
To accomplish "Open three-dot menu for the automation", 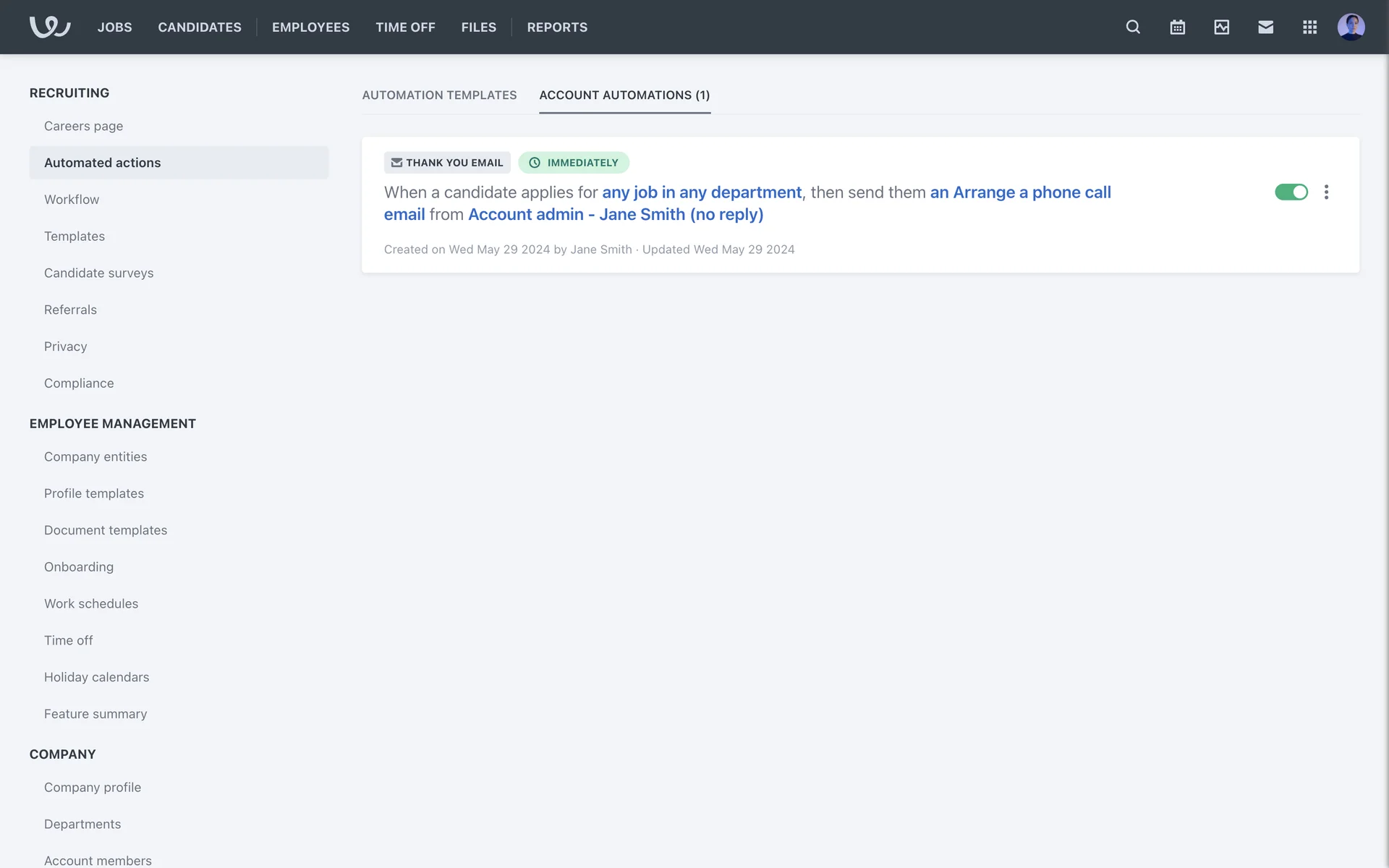I will click(x=1326, y=192).
